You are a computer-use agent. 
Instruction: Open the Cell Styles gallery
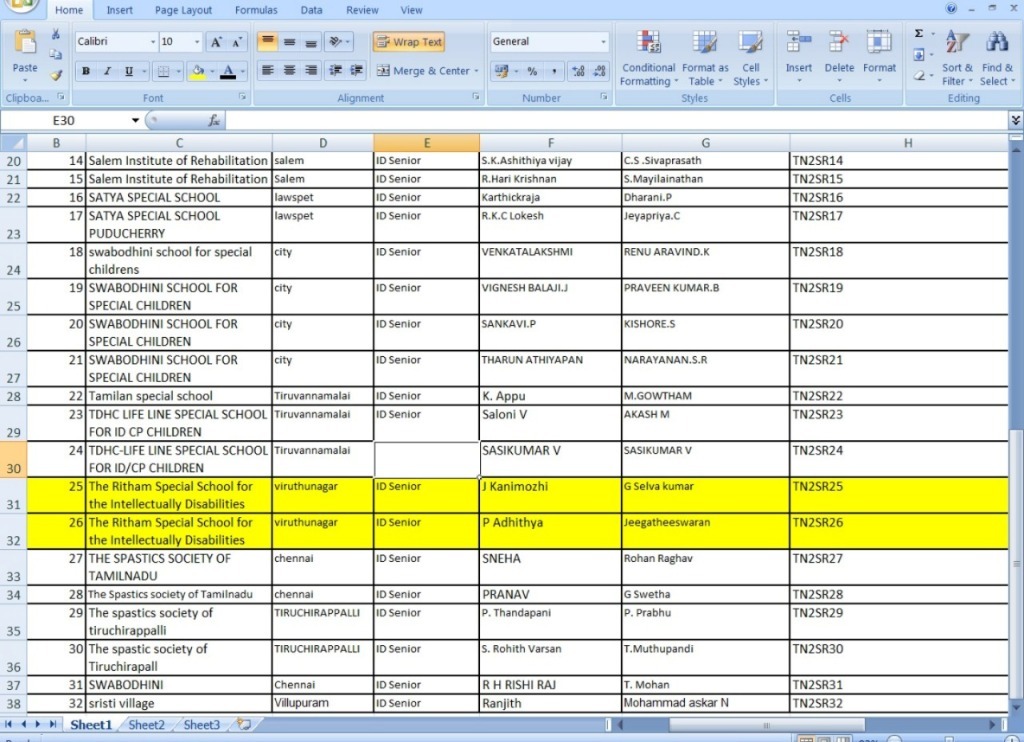[x=750, y=59]
